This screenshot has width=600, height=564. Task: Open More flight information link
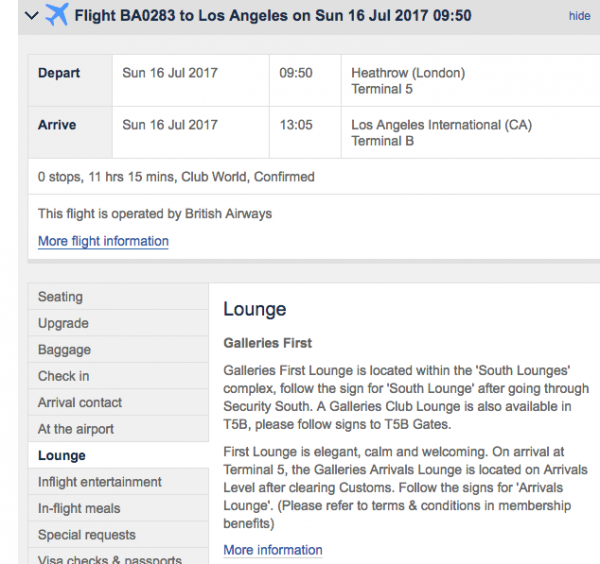103,241
